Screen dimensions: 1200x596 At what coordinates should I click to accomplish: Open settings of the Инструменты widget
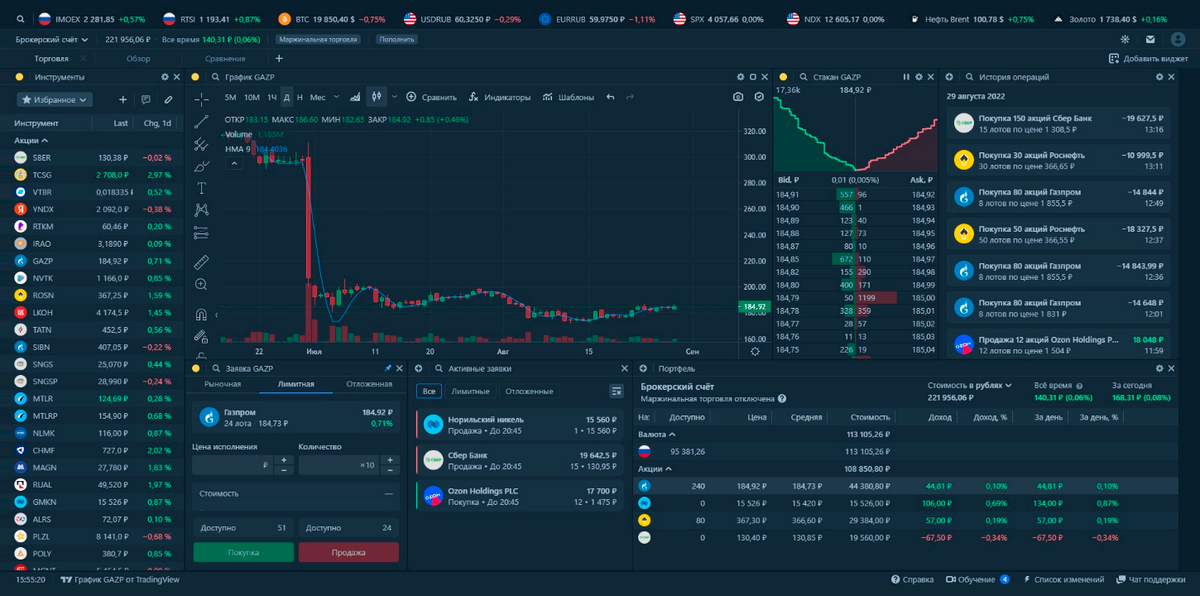coord(165,77)
